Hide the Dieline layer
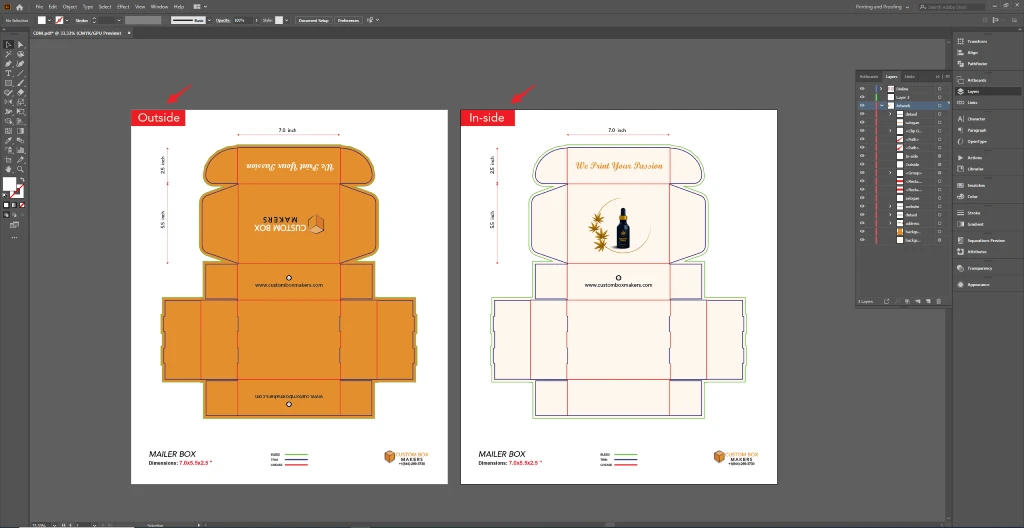The width and height of the screenshot is (1024, 528). click(x=861, y=88)
